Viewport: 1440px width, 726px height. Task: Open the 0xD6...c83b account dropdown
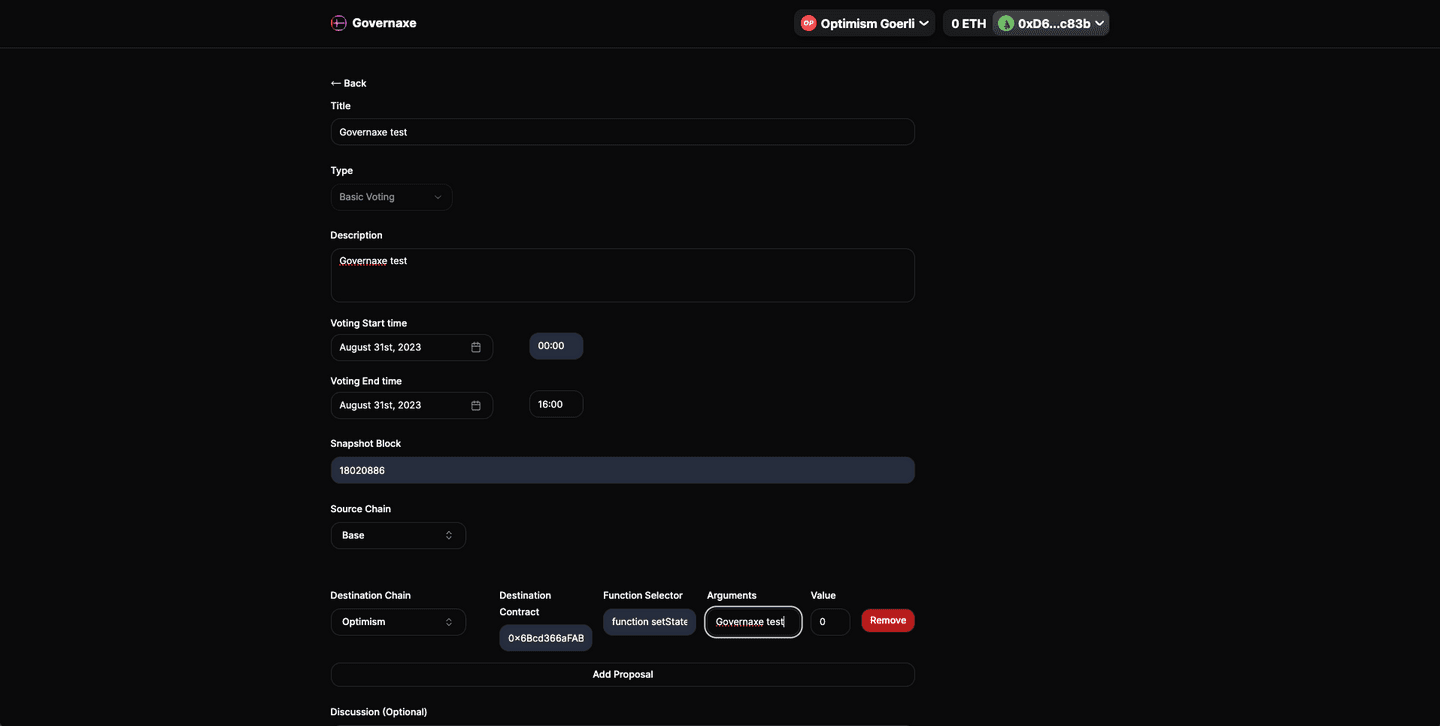(x=1051, y=23)
